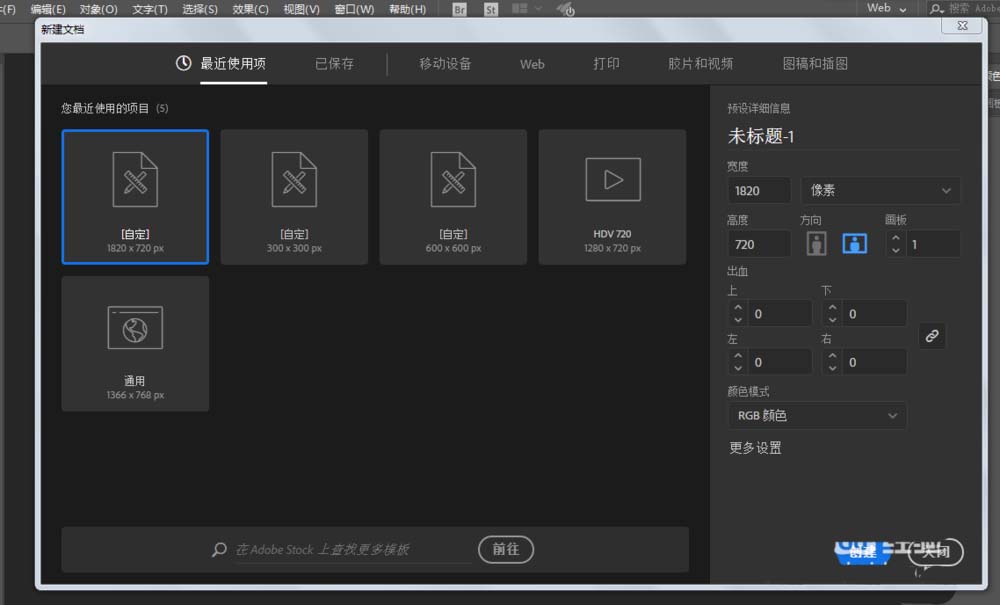Toggle the bleed link chain icon
Screen dimensions: 1000x605
click(932, 336)
